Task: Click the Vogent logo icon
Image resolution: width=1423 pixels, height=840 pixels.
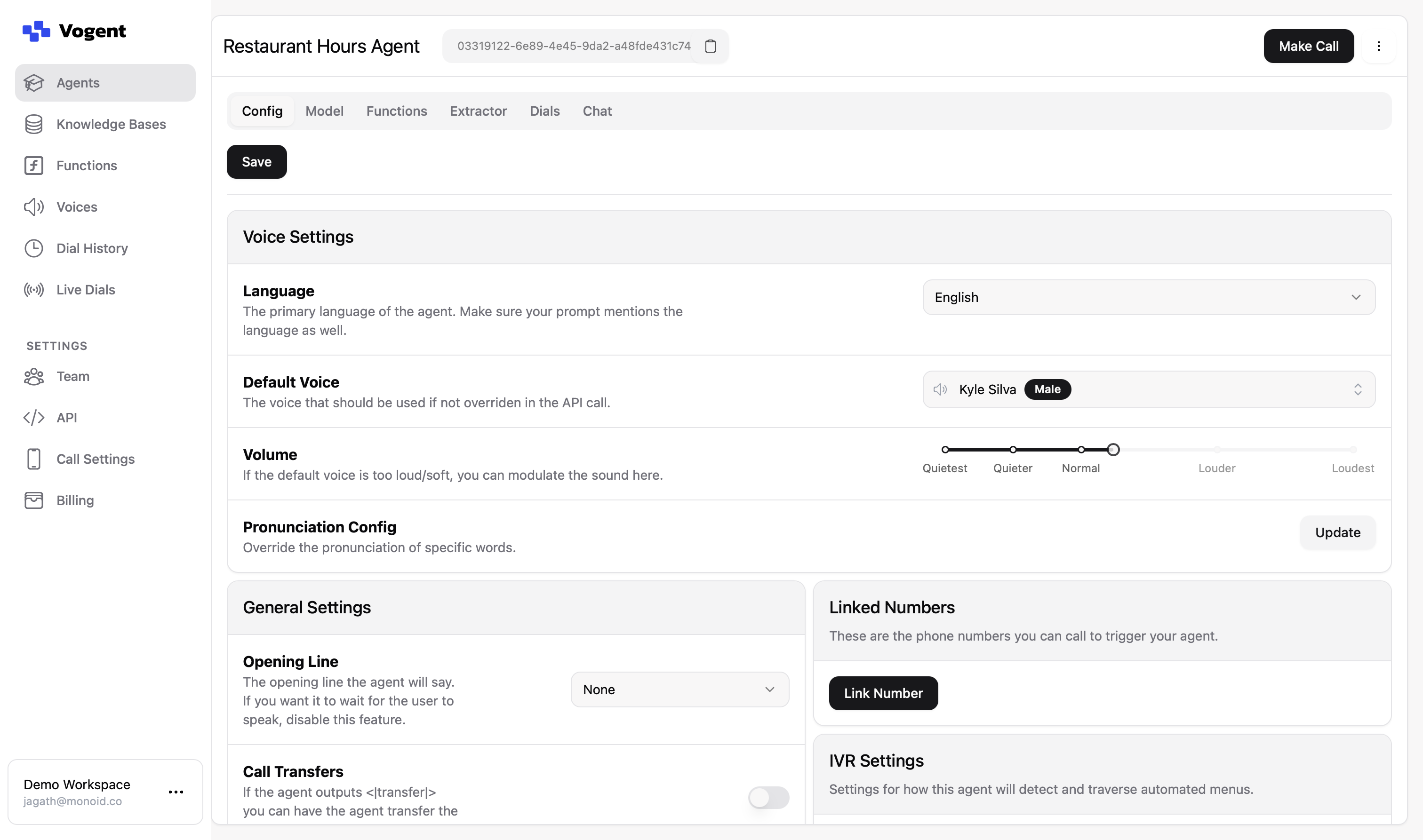Action: [x=36, y=31]
